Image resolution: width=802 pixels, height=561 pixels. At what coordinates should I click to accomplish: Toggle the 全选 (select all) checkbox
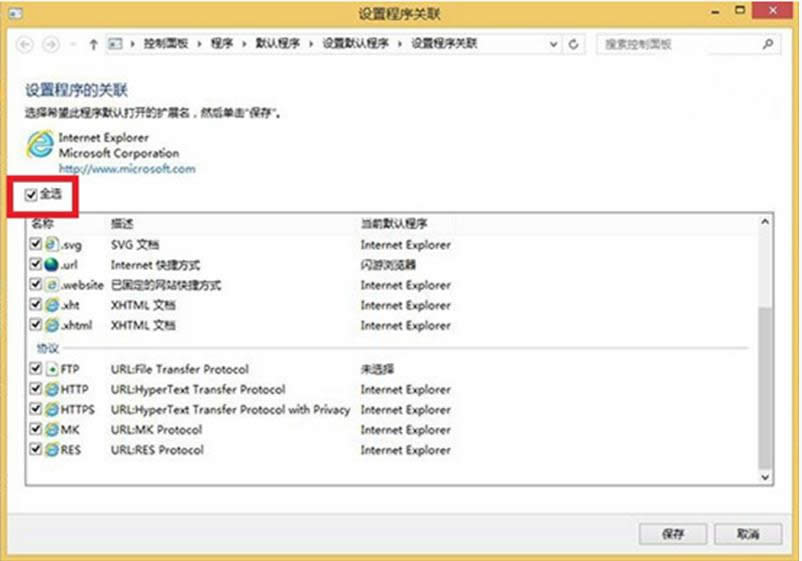(x=31, y=194)
